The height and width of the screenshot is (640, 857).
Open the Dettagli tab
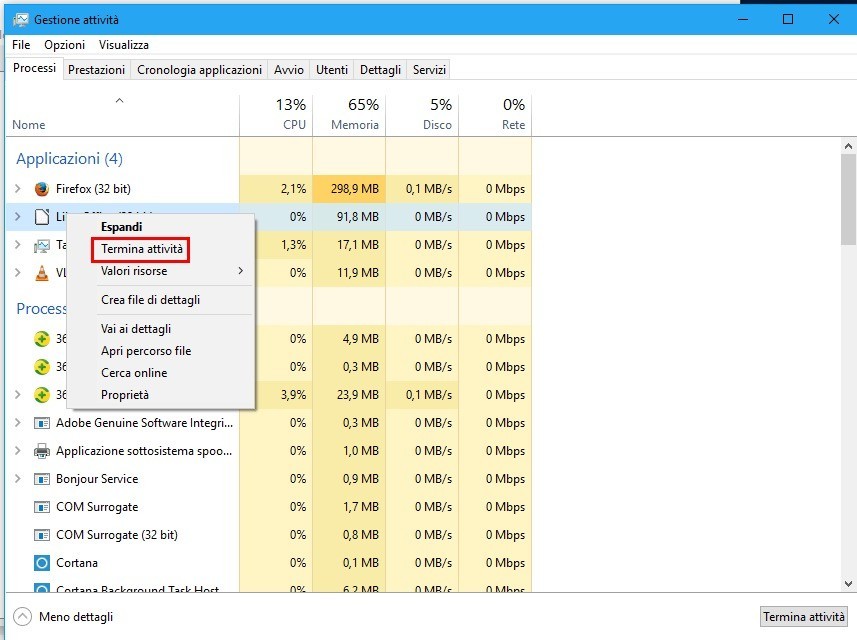(380, 70)
